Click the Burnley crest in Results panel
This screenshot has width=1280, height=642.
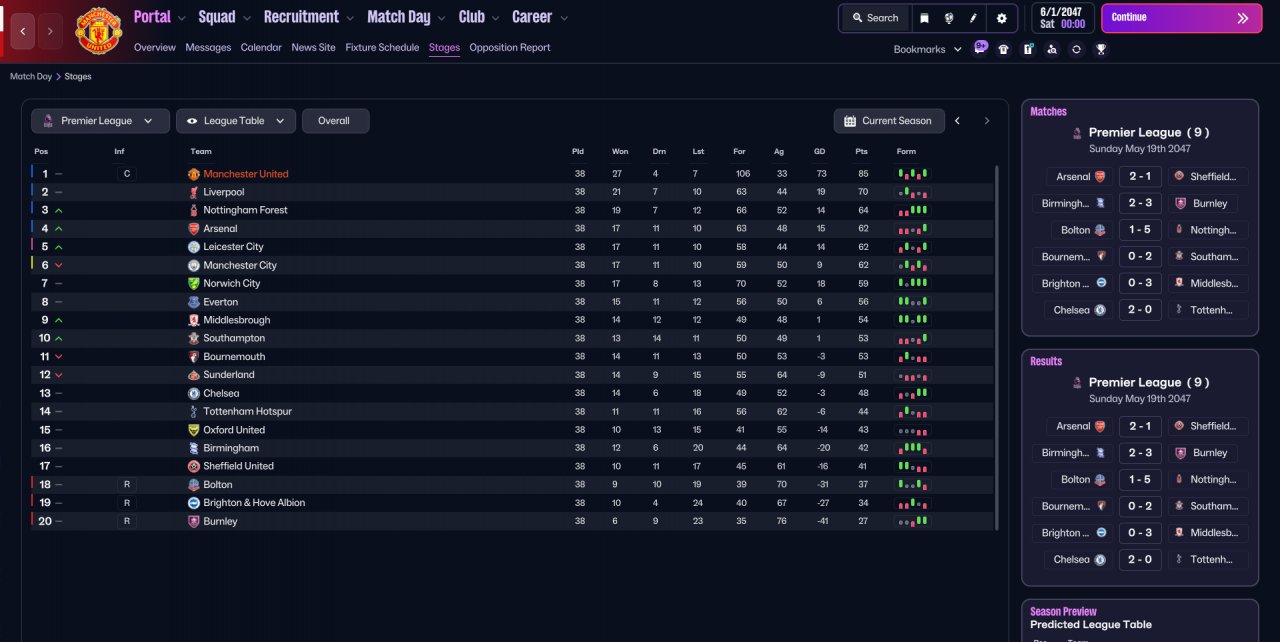1180,453
